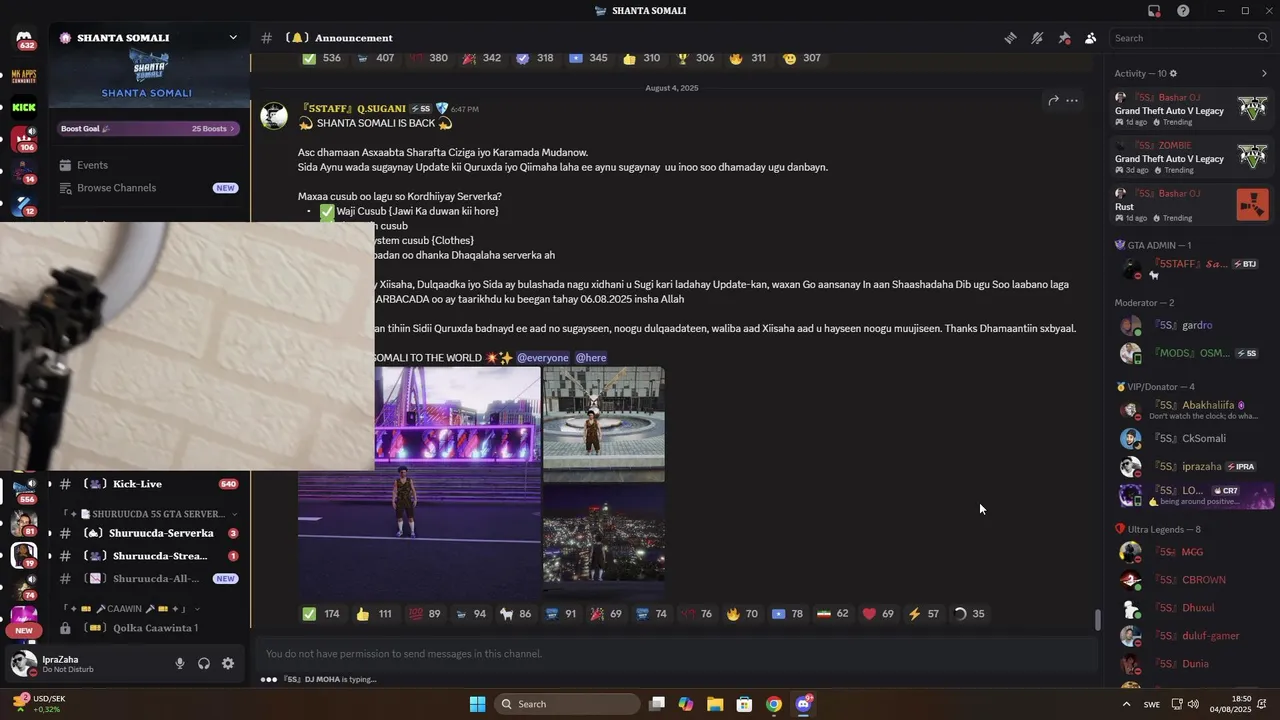This screenshot has width=1280, height=720.
Task: Expand Boost Goal 25 Boosts bar
Action: click(148, 128)
